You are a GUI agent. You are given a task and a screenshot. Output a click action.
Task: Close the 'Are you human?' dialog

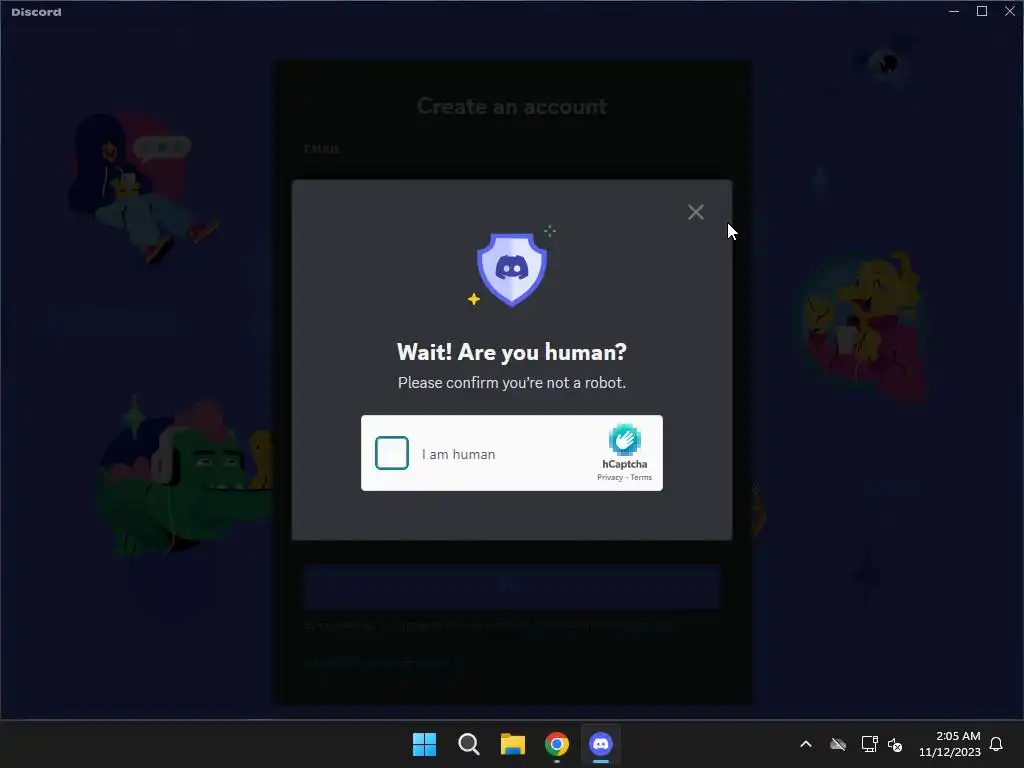click(x=696, y=212)
